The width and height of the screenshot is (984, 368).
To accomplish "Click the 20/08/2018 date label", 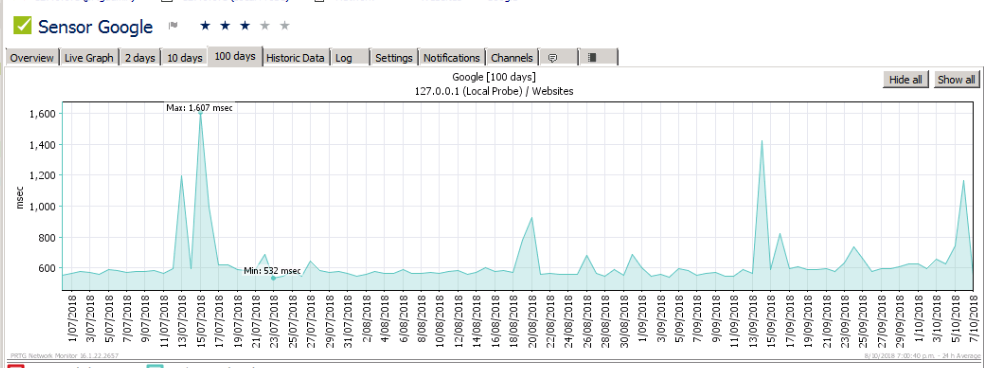I will point(532,321).
